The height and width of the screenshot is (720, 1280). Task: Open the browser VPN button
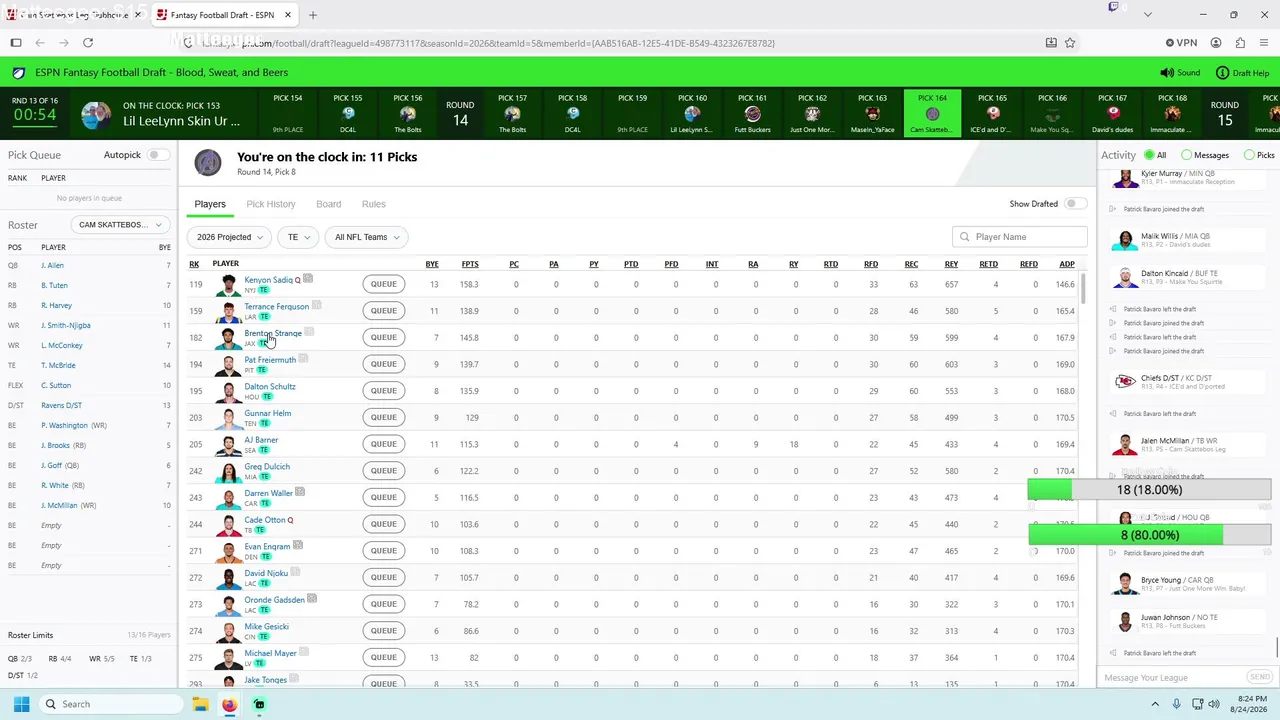pyautogui.click(x=1180, y=43)
